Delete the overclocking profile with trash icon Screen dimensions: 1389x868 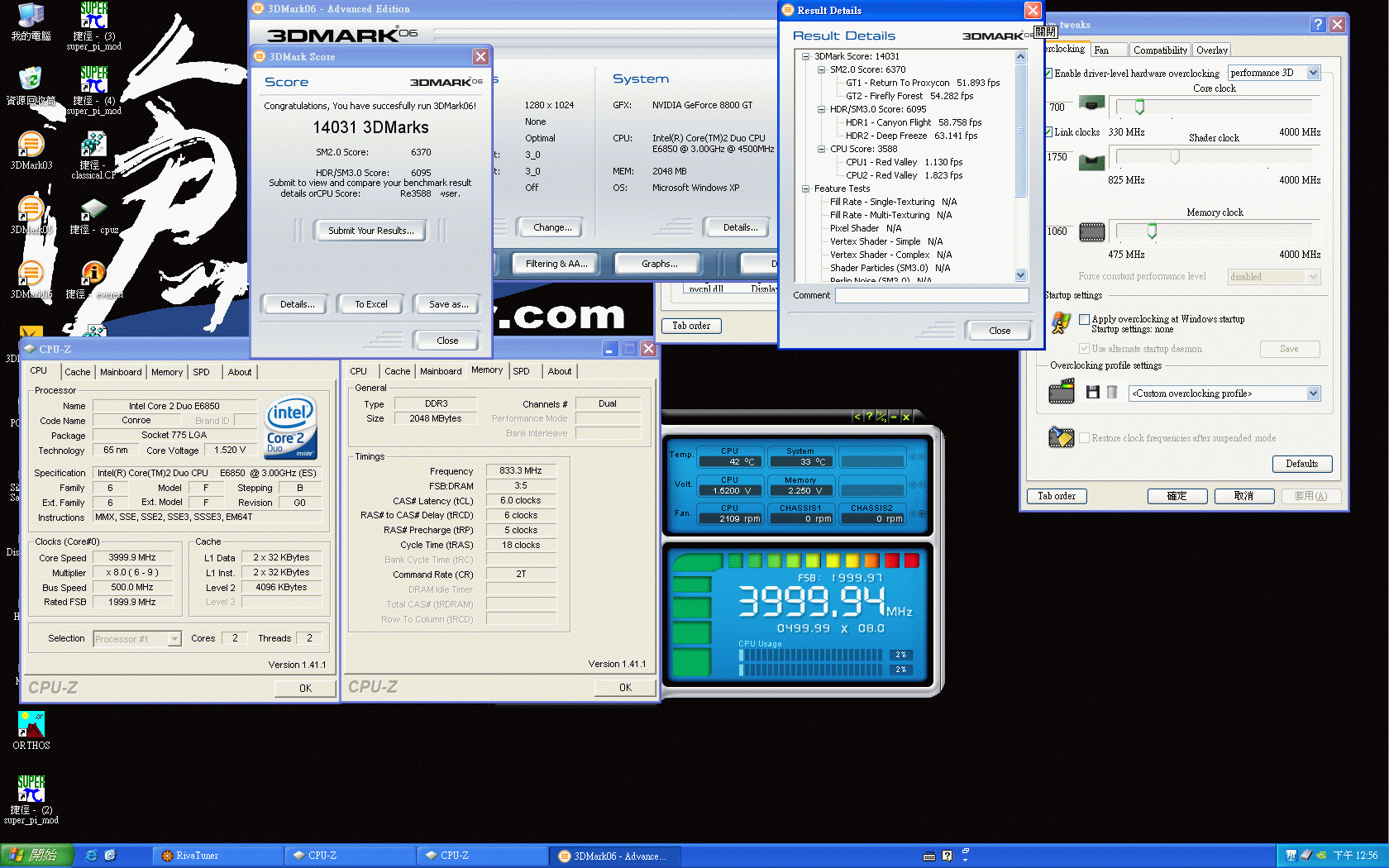point(1112,392)
